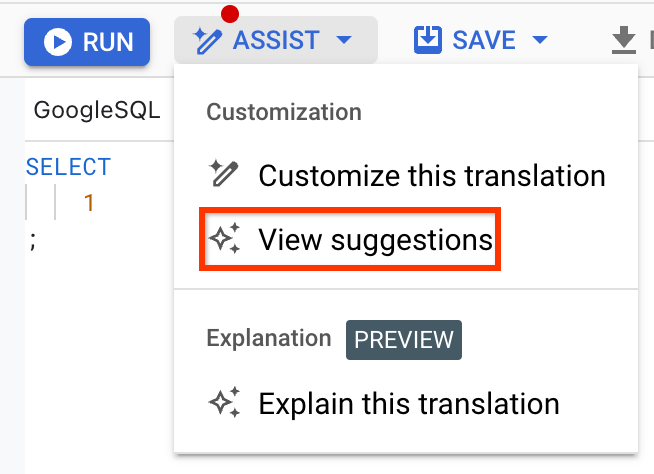Viewport: 654px width, 474px height.
Task: Click the blue RUN button
Action: coord(87,42)
